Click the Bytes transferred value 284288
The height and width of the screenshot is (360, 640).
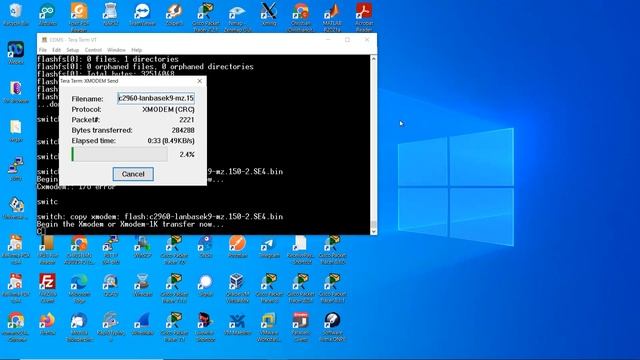183,130
